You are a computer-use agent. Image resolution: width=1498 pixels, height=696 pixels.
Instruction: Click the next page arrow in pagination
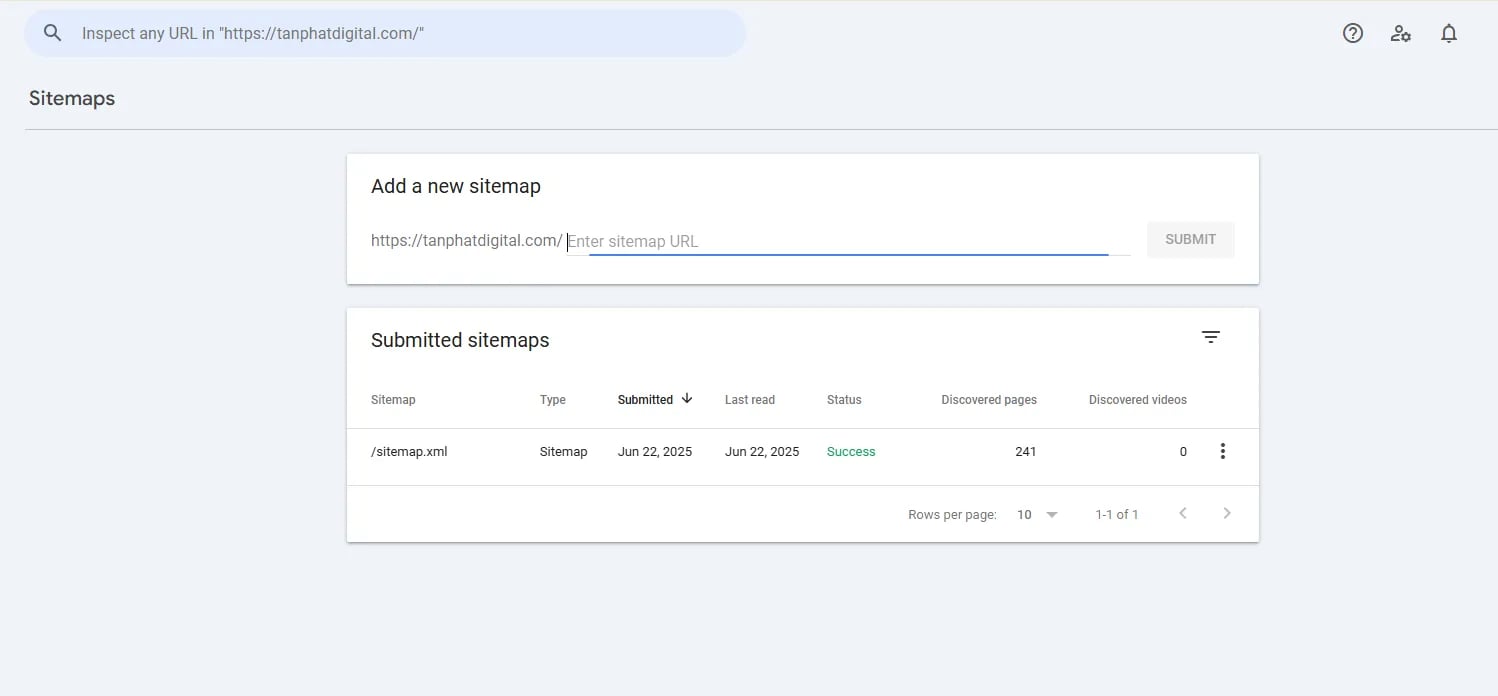pos(1227,513)
